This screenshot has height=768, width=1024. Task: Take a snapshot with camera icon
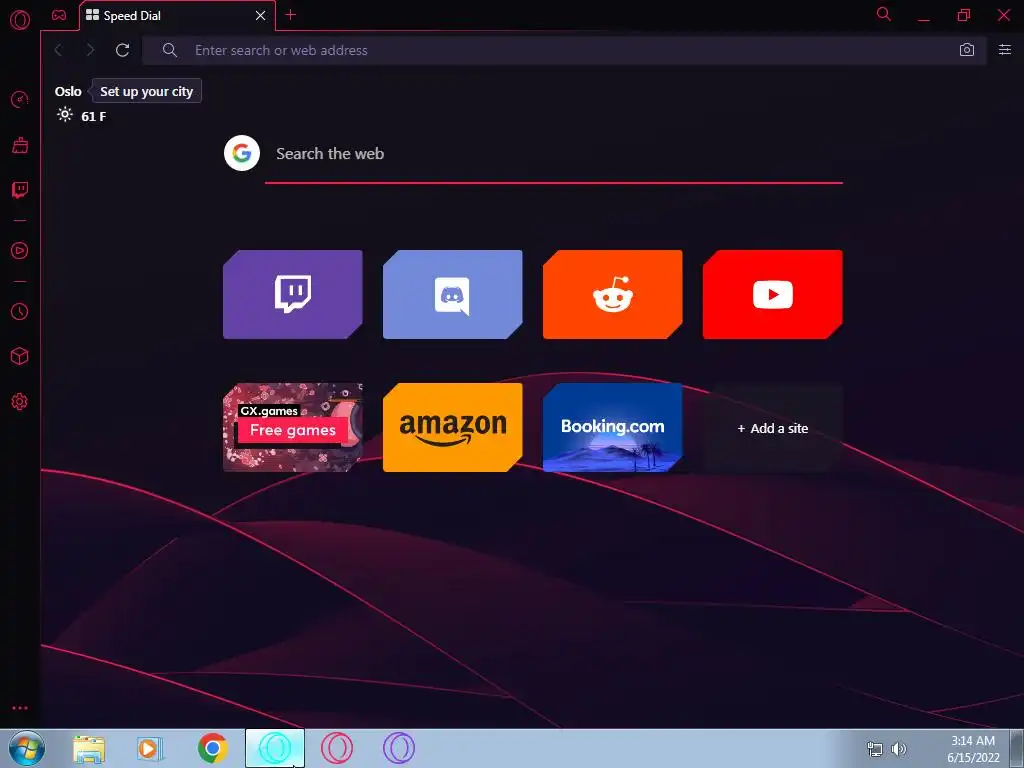[967, 50]
